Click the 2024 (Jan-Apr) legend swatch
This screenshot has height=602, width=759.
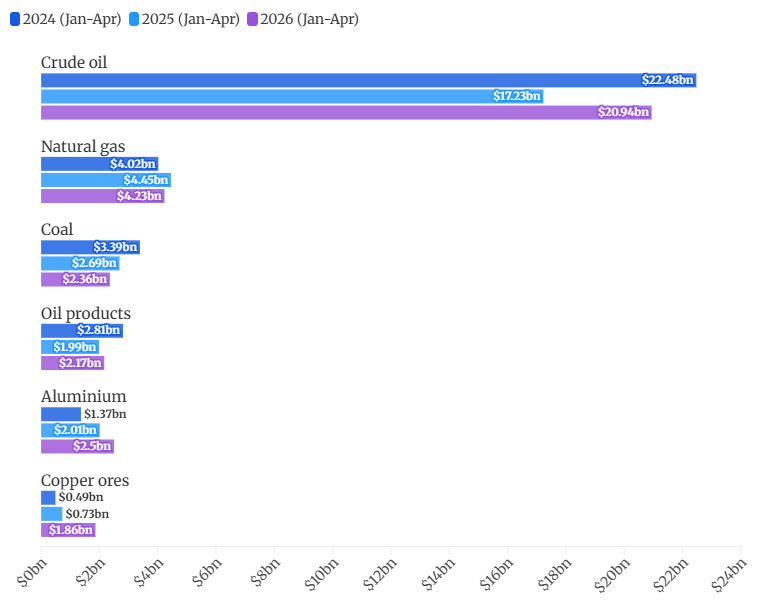pyautogui.click(x=15, y=19)
